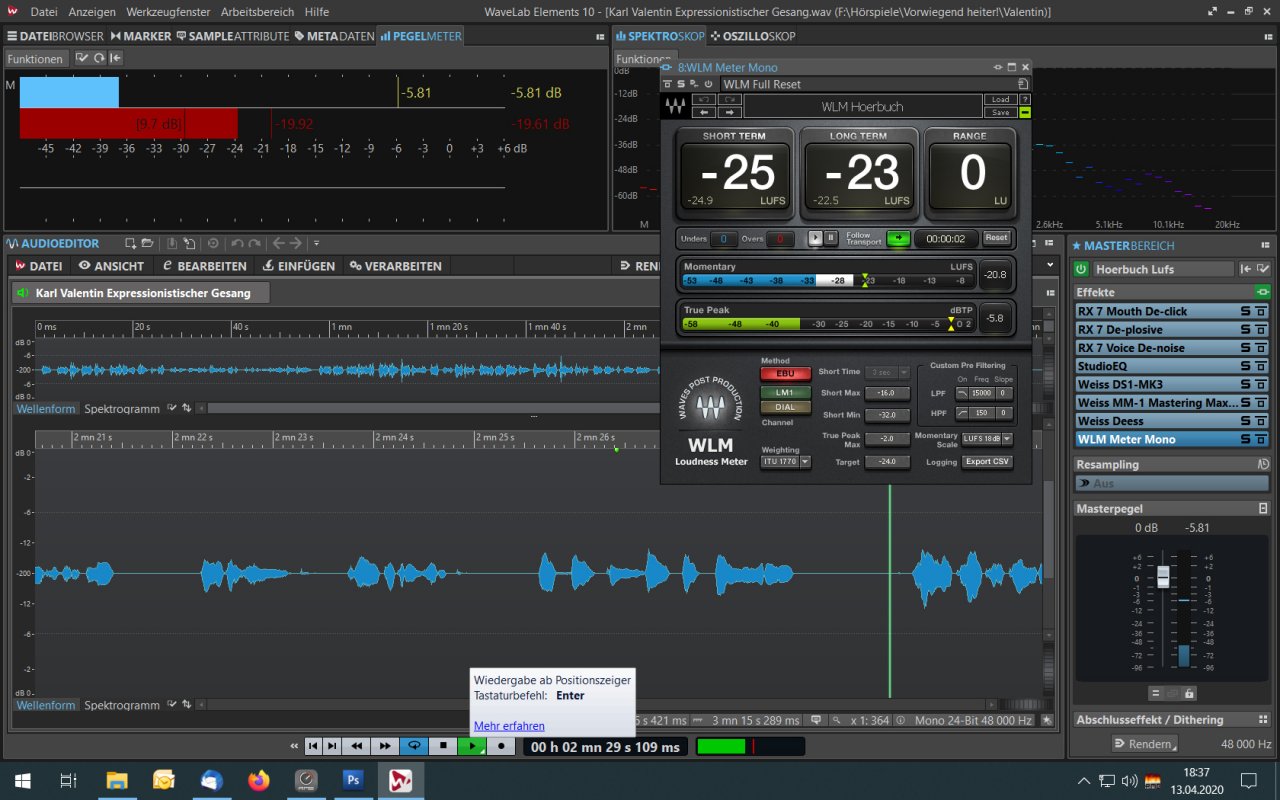Click the WLM help question mark button
The image size is (1280, 800).
(1024, 100)
